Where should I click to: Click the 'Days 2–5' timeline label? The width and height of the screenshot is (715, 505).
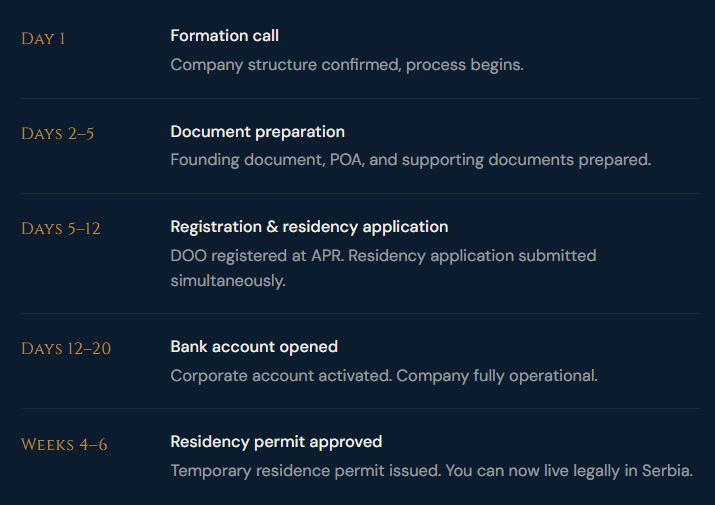[57, 134]
